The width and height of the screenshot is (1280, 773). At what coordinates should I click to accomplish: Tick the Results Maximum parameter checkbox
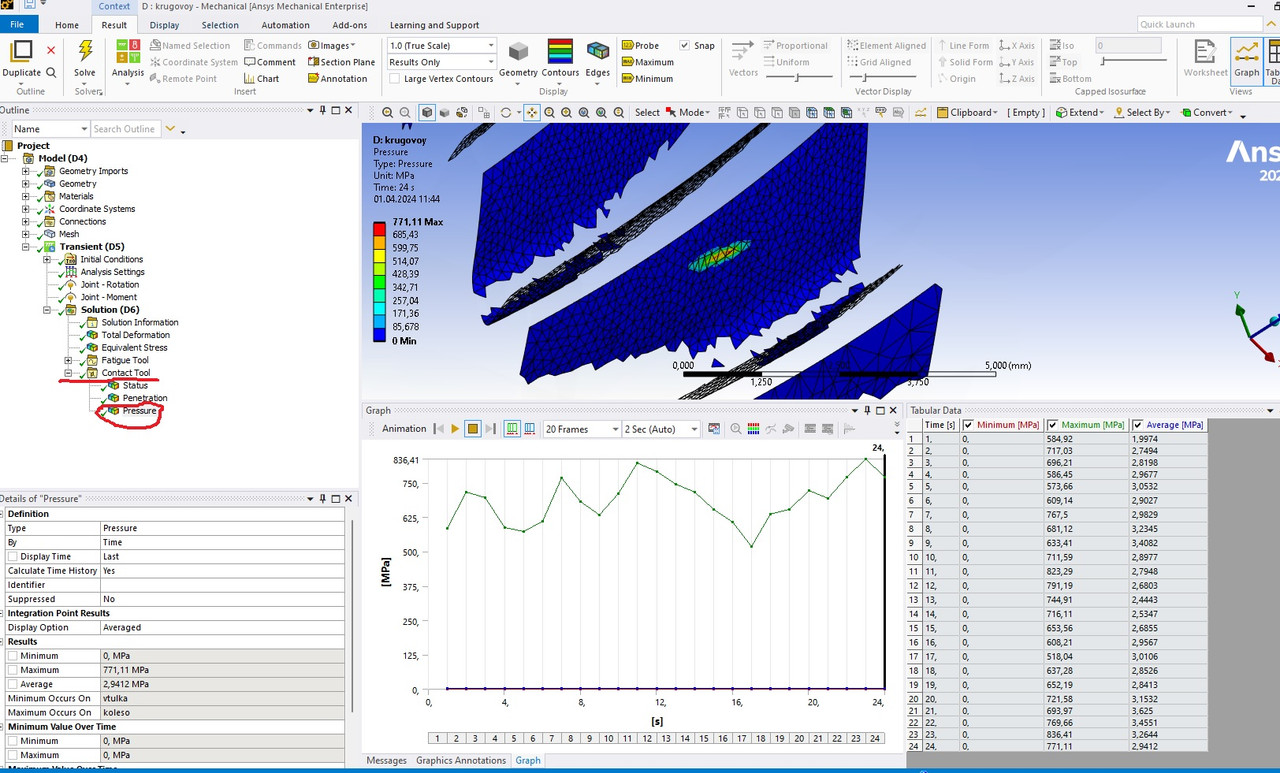(x=13, y=670)
